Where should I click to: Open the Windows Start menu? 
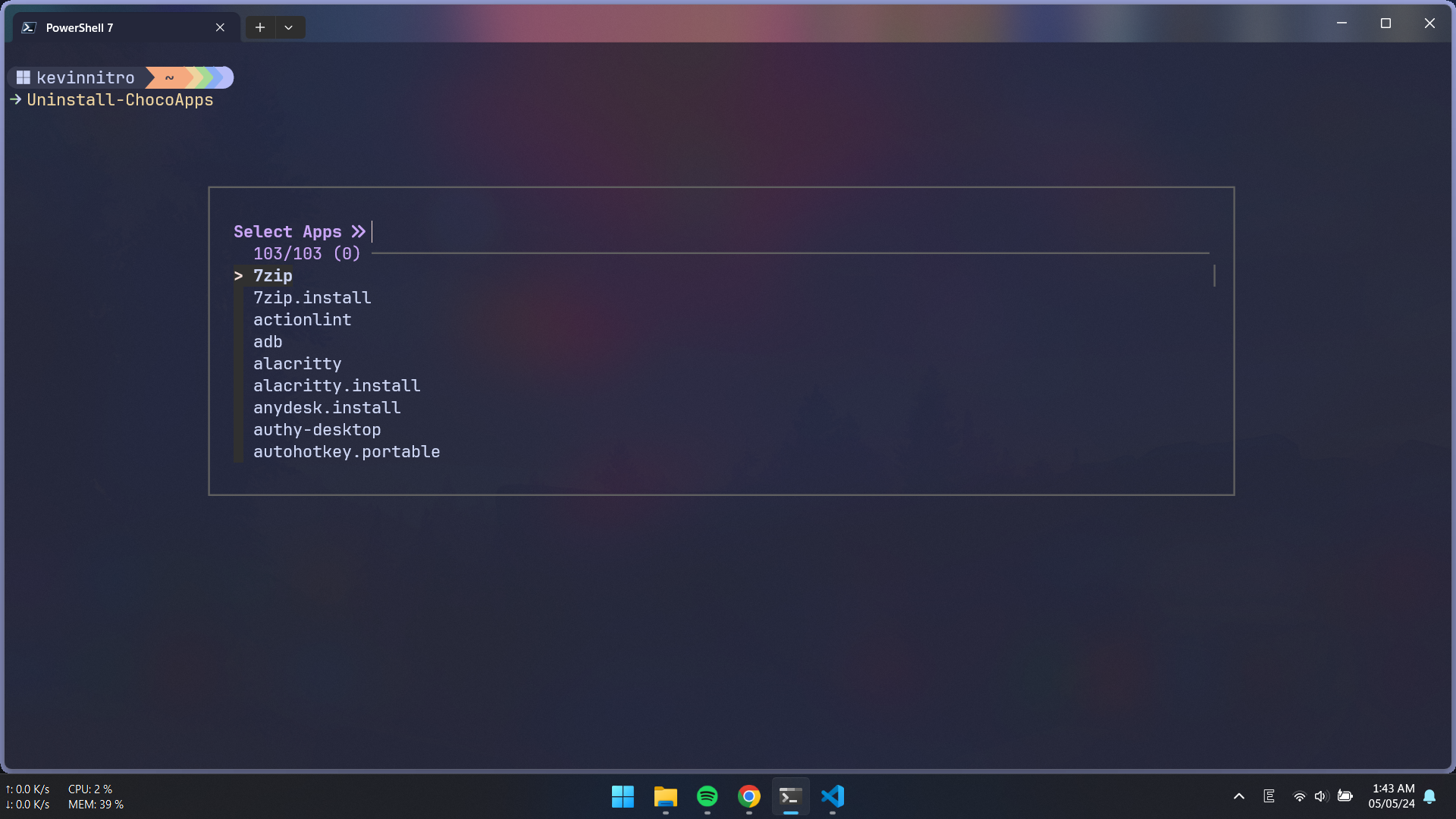(x=623, y=796)
